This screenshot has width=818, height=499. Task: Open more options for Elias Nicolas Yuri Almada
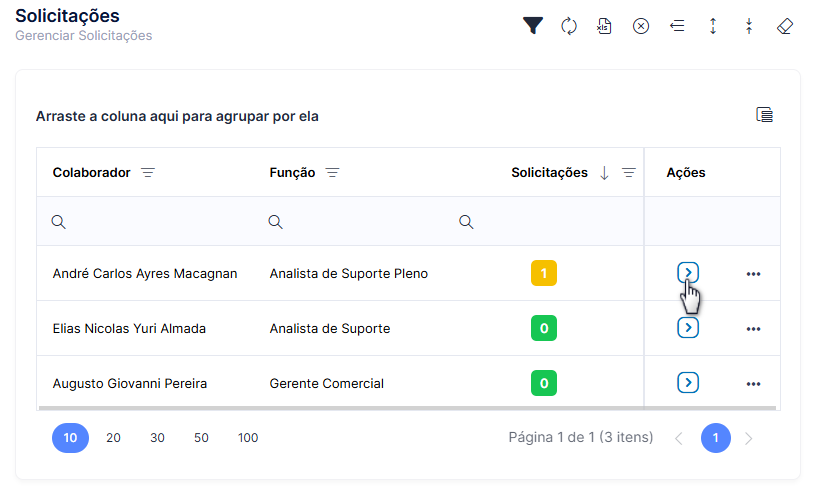tap(753, 329)
